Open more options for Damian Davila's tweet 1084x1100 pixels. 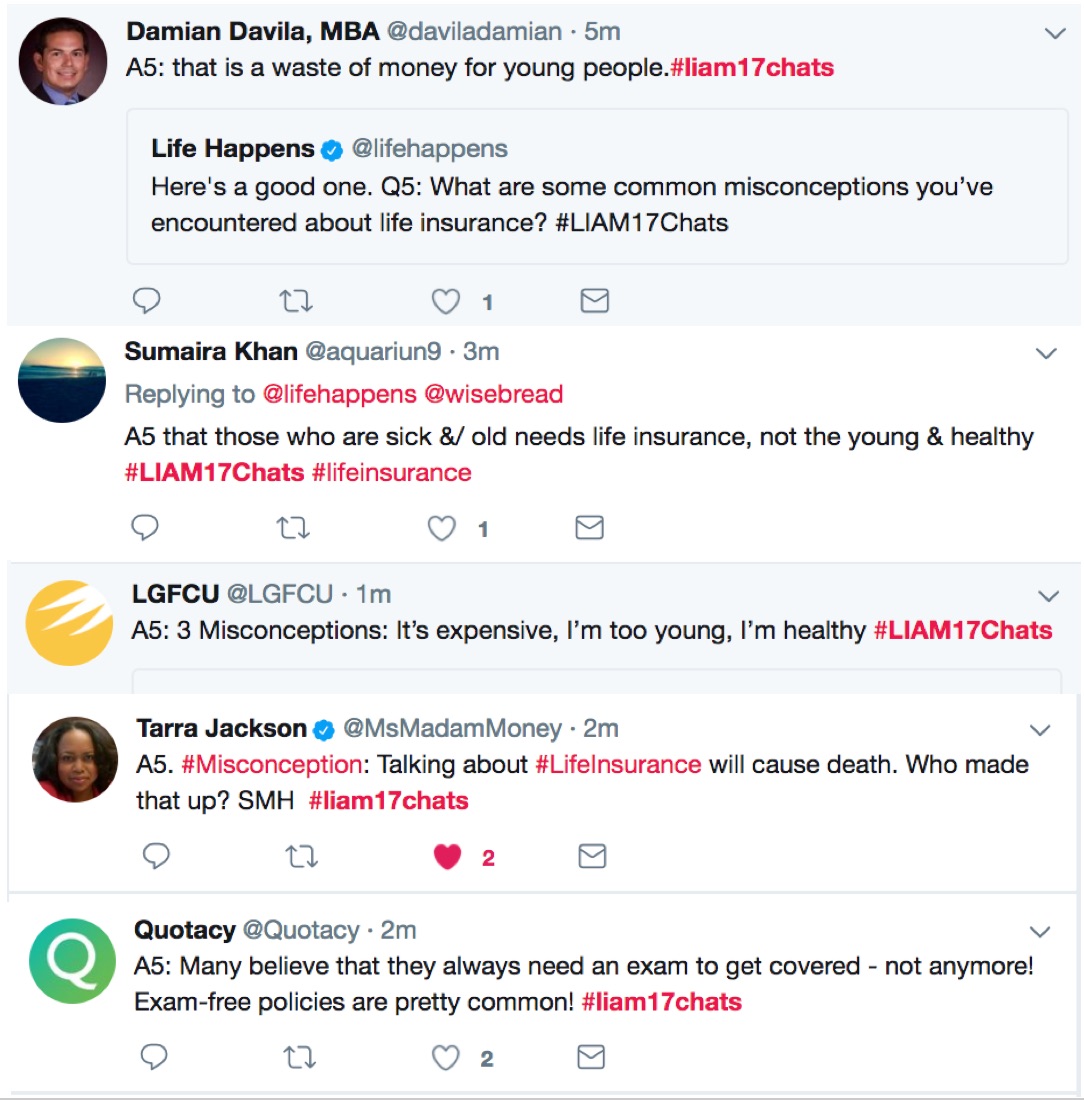1055,34
